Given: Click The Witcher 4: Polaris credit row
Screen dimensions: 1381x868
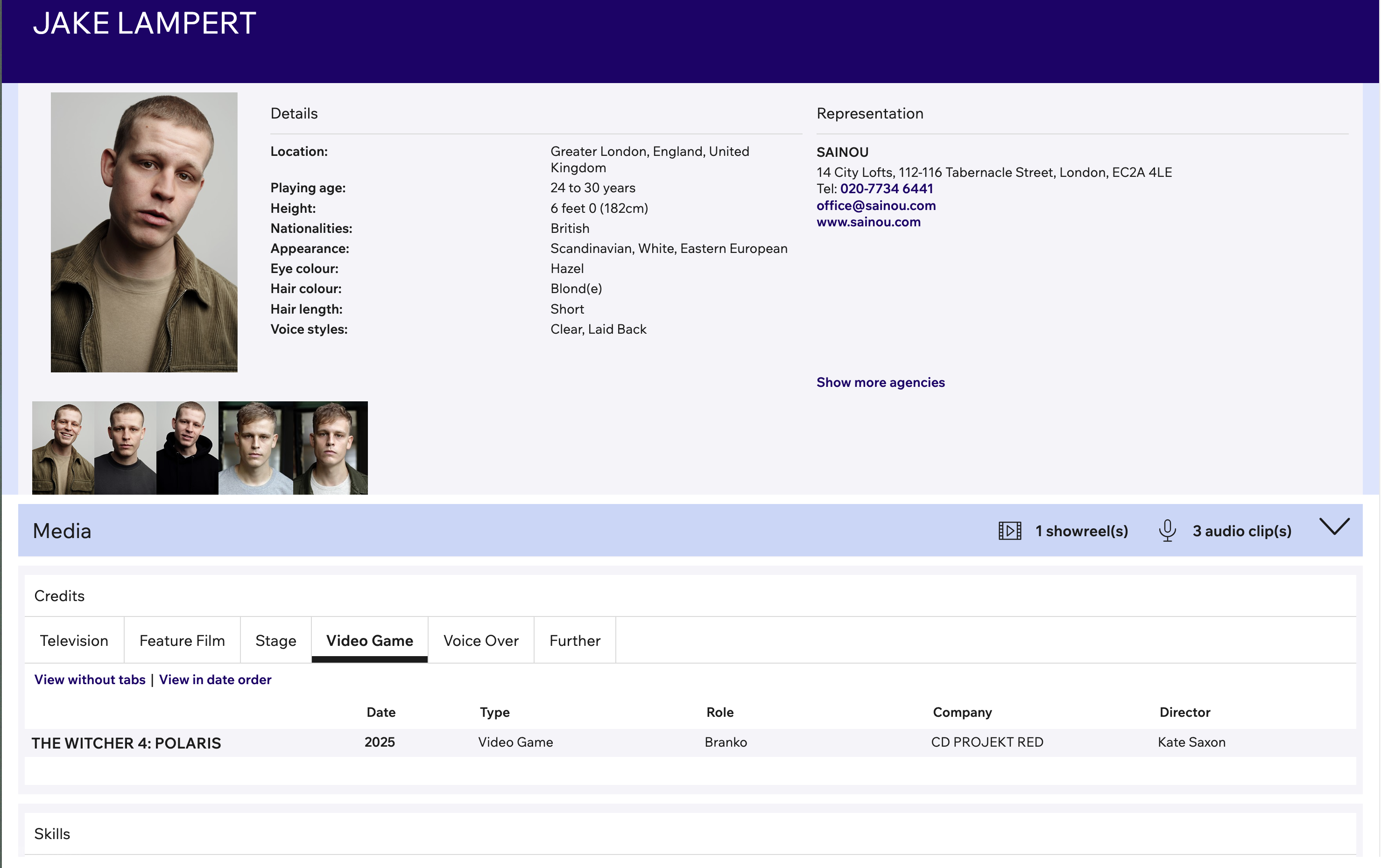Looking at the screenshot, I should (126, 743).
